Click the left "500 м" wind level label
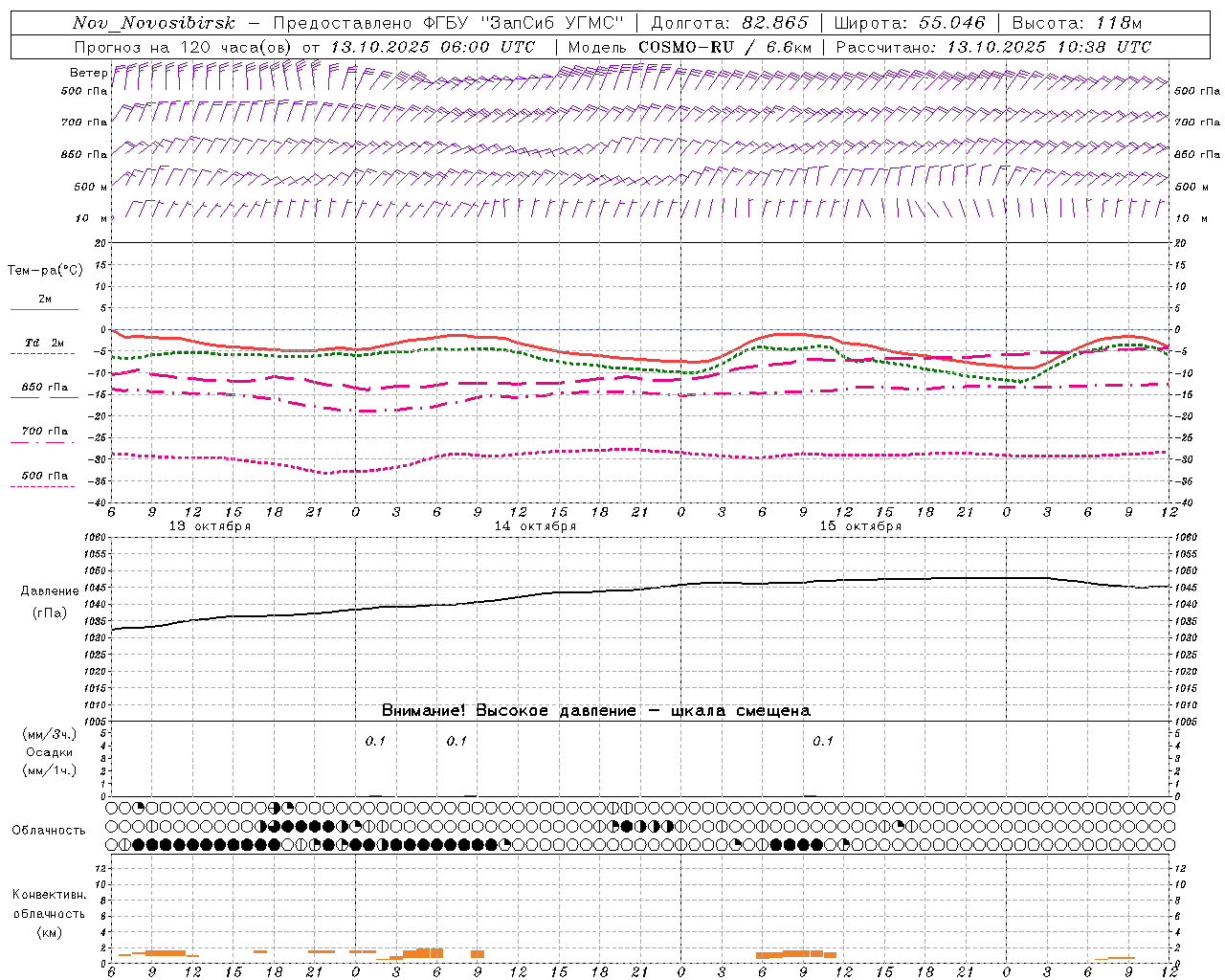This screenshot has width=1225, height=980. coord(90,187)
